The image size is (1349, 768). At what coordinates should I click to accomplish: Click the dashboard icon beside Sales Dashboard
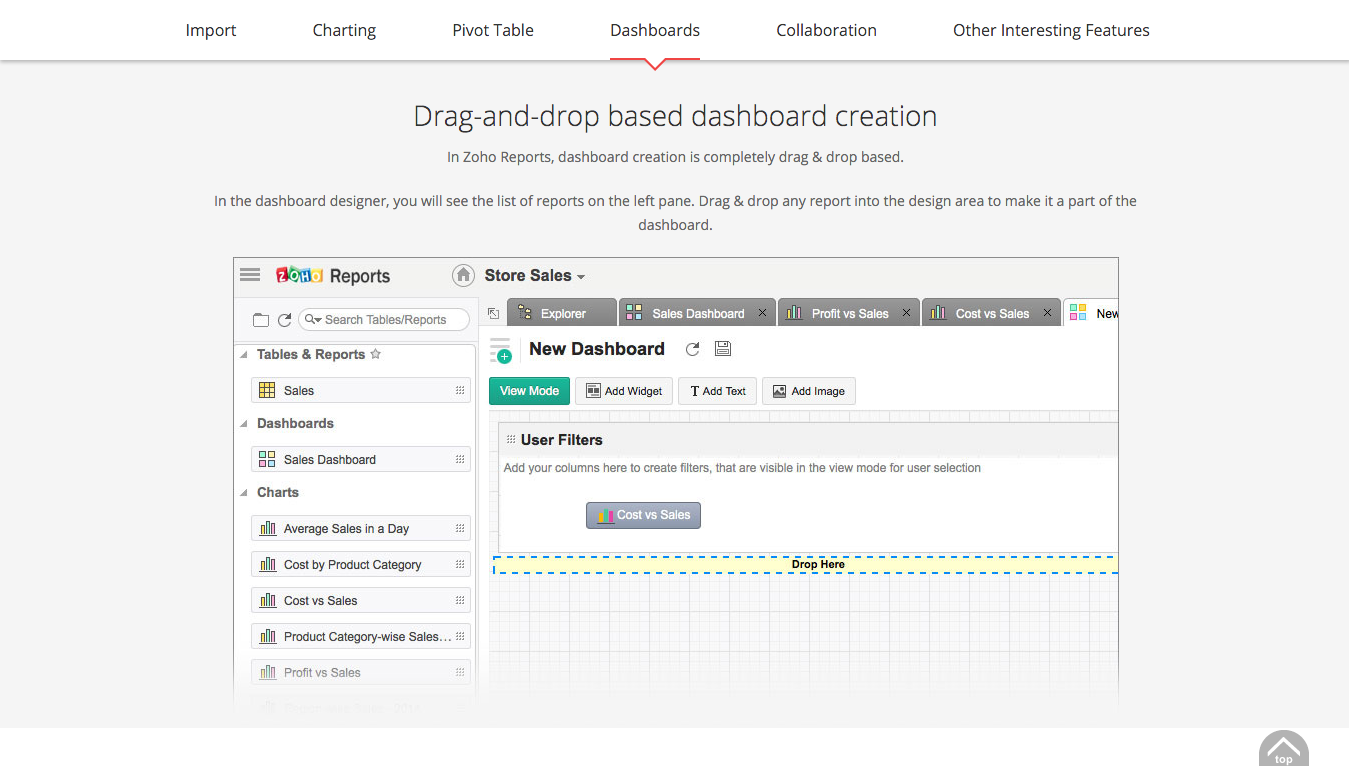pos(267,460)
